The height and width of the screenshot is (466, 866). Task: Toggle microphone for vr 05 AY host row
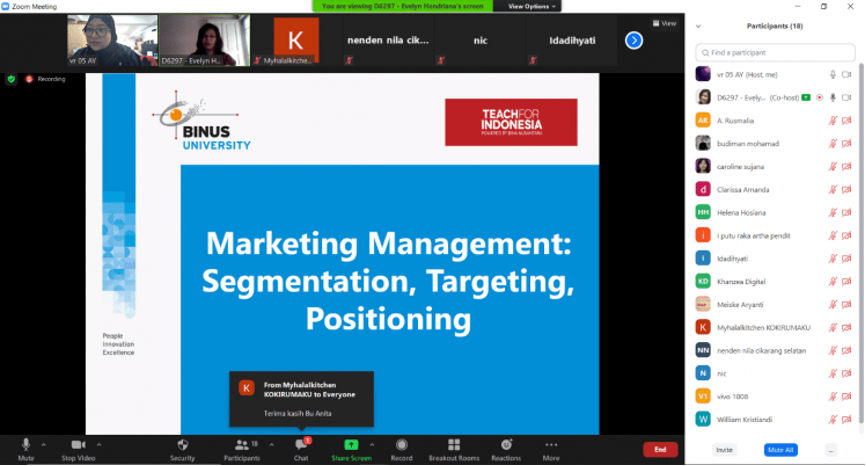pyautogui.click(x=832, y=75)
